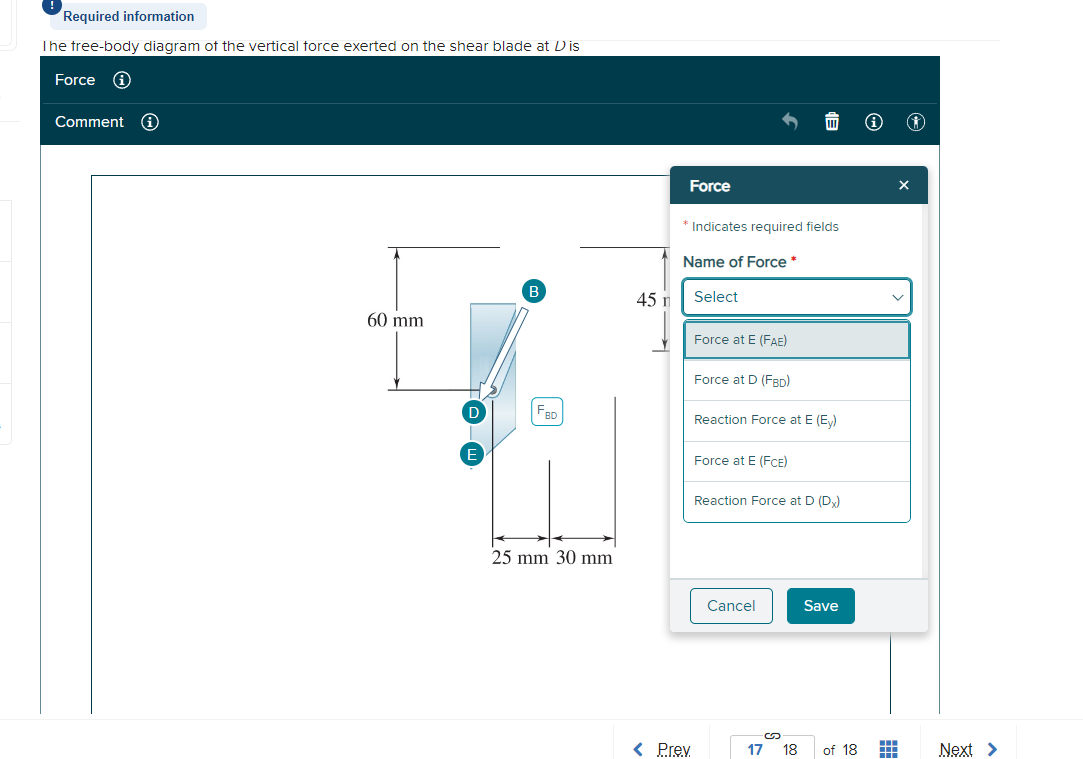Go to the next page with Next

[964, 748]
